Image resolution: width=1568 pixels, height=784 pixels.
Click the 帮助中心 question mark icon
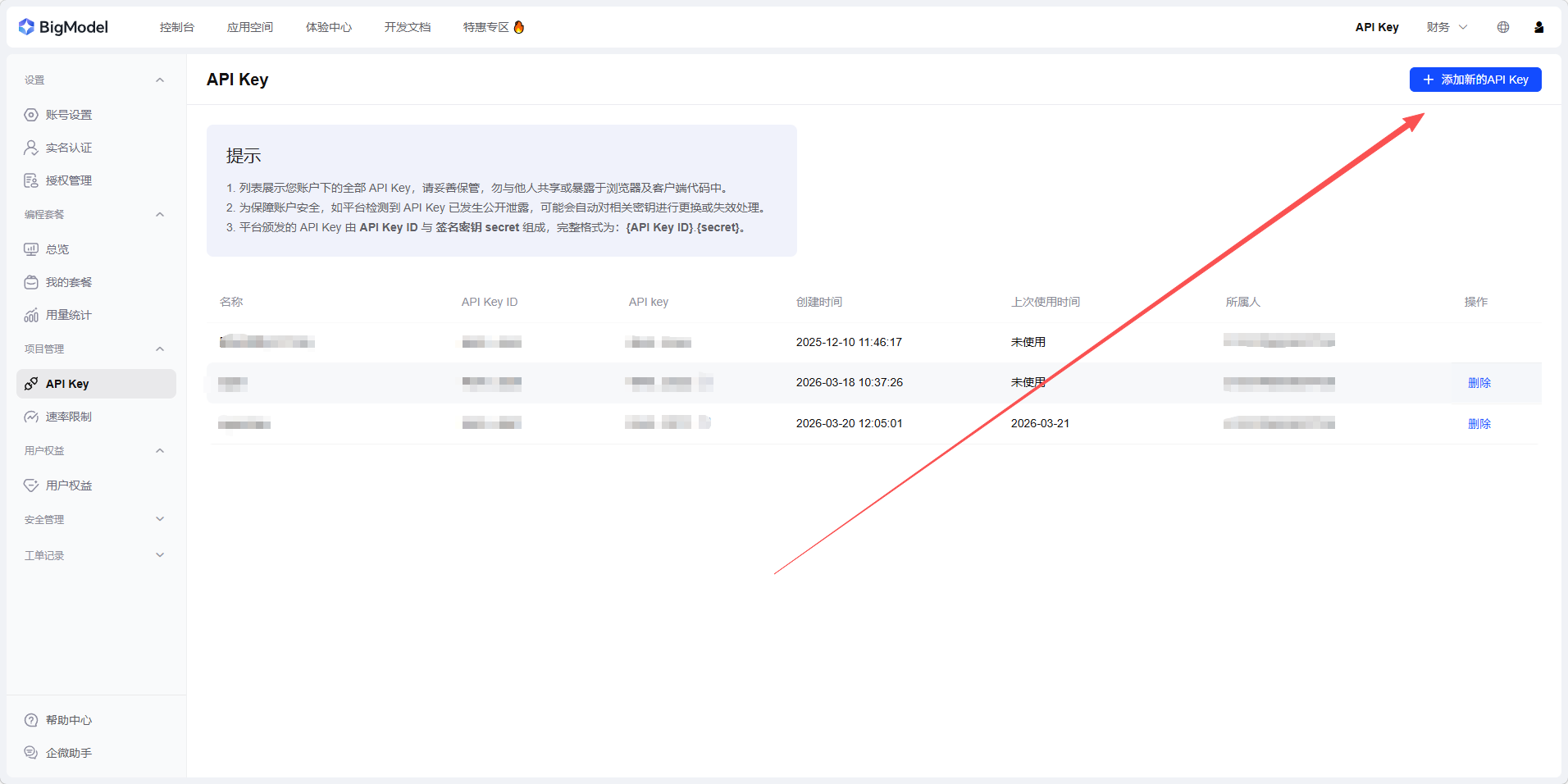coord(31,720)
